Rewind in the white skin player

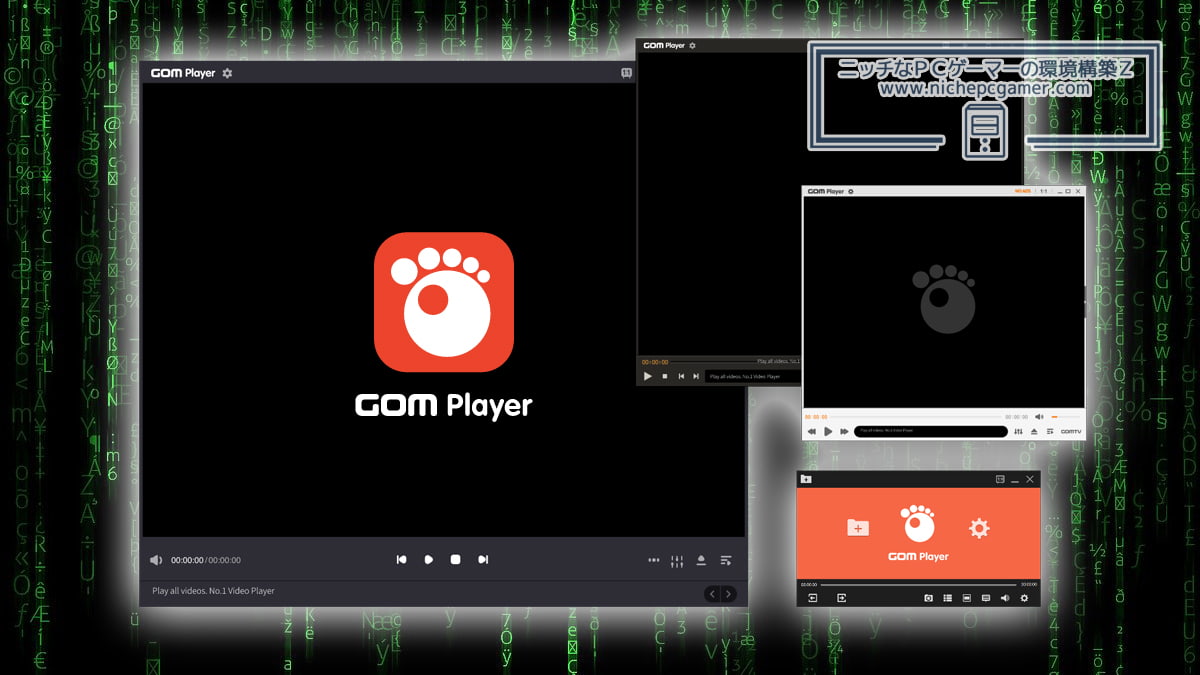pos(812,432)
